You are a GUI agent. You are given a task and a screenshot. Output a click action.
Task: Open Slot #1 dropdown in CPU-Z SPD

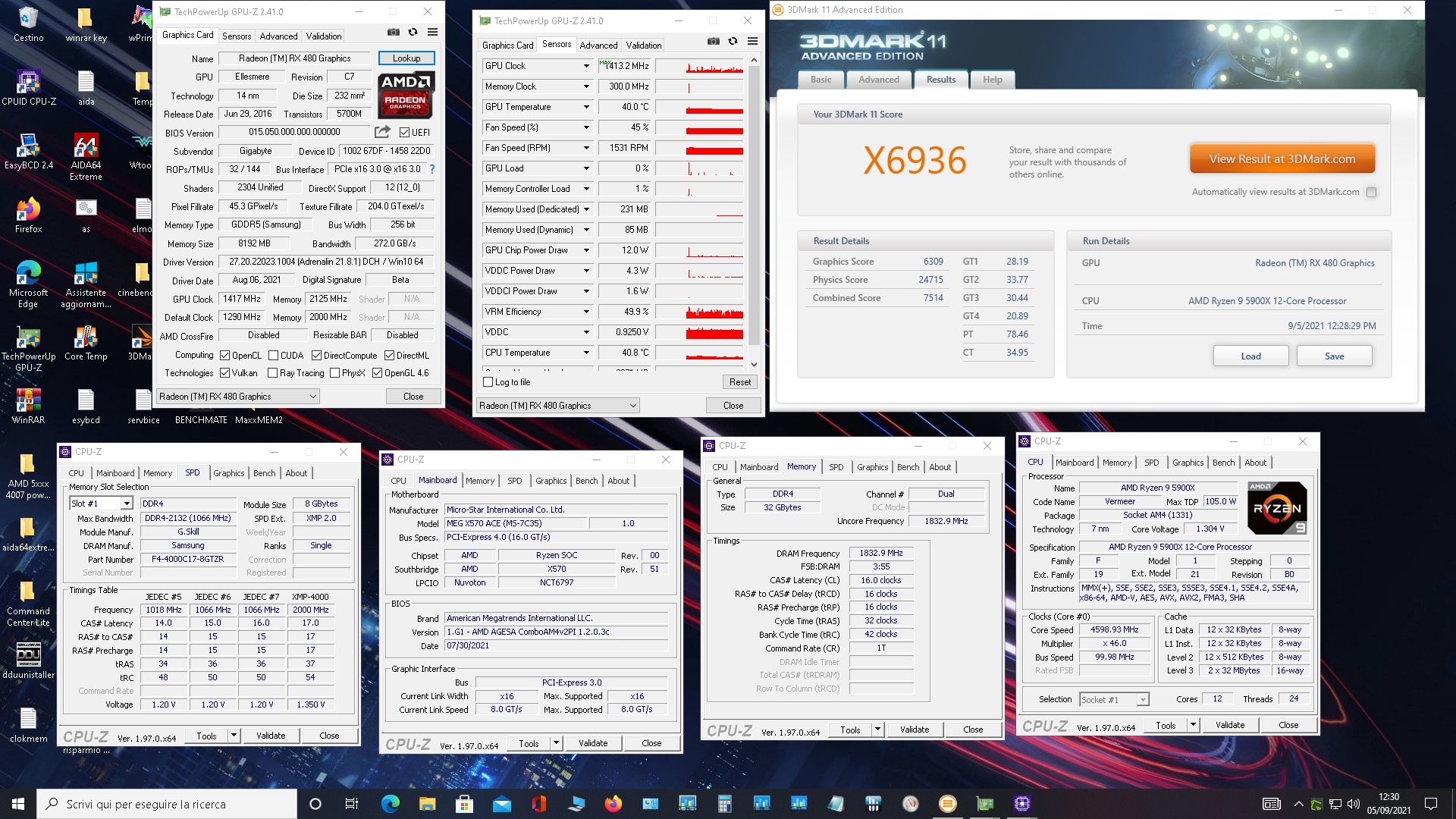(x=101, y=504)
